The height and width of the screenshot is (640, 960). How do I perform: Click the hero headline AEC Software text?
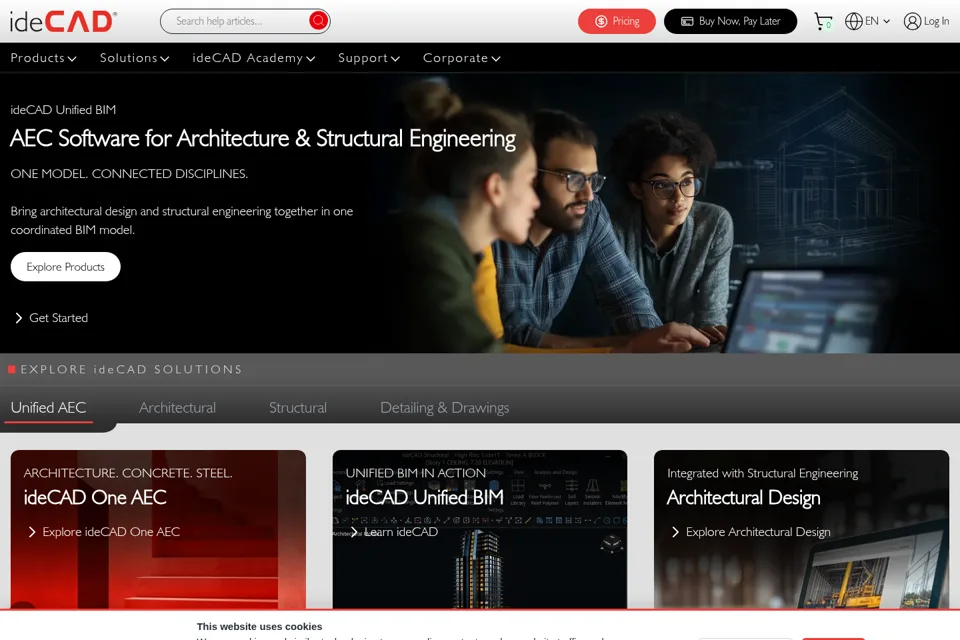point(263,139)
